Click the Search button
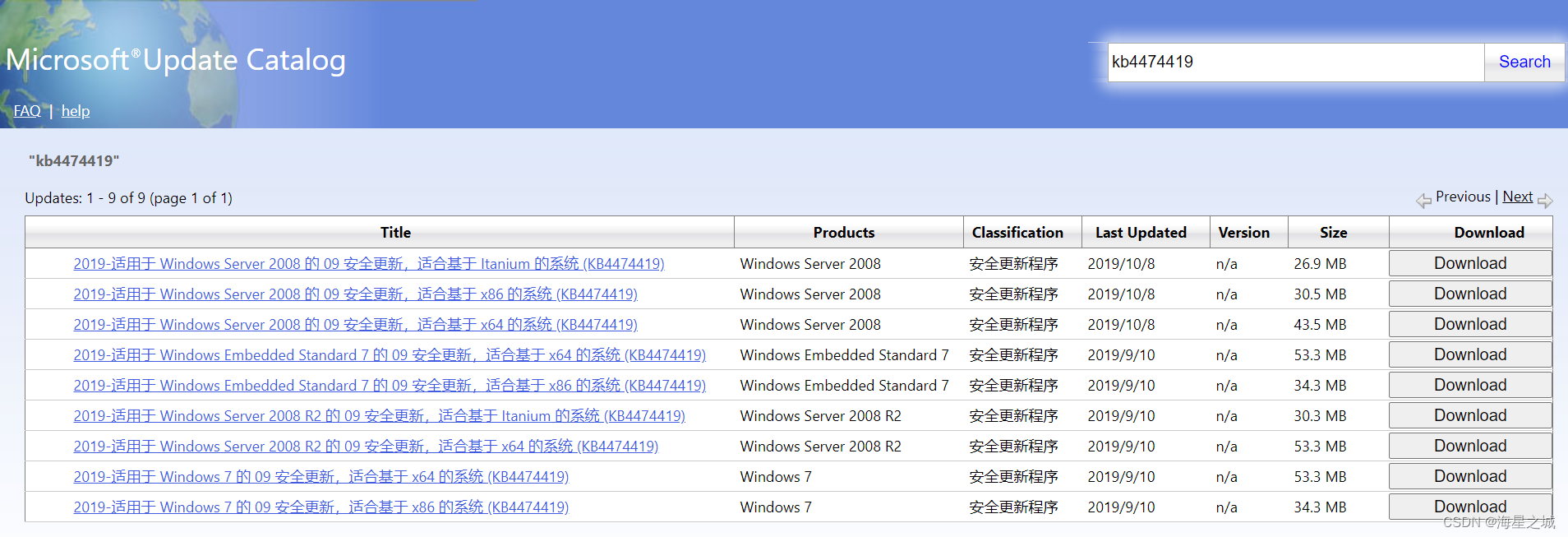Image resolution: width=1568 pixels, height=537 pixels. point(1524,62)
